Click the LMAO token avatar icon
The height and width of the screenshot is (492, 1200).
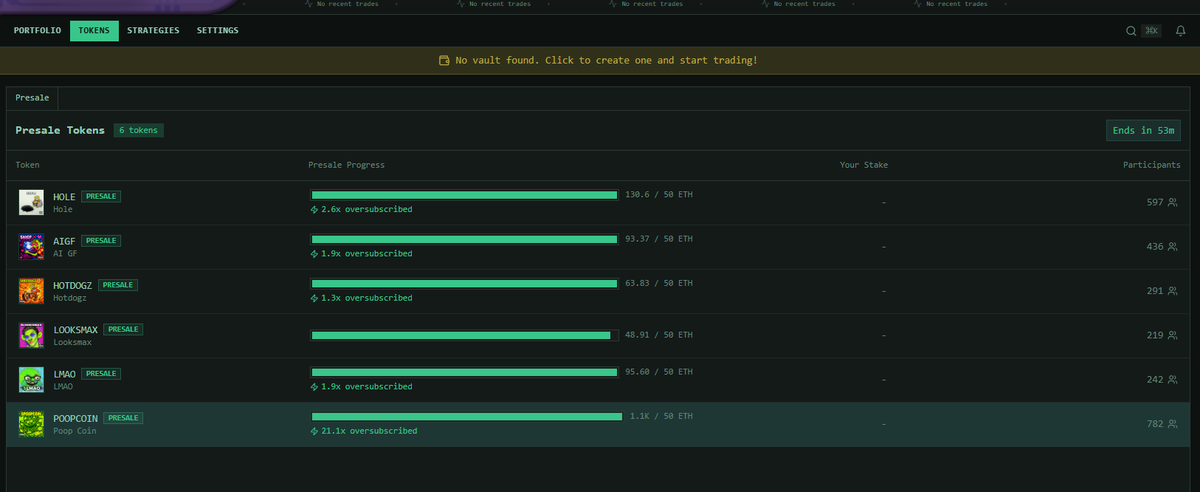click(31, 379)
